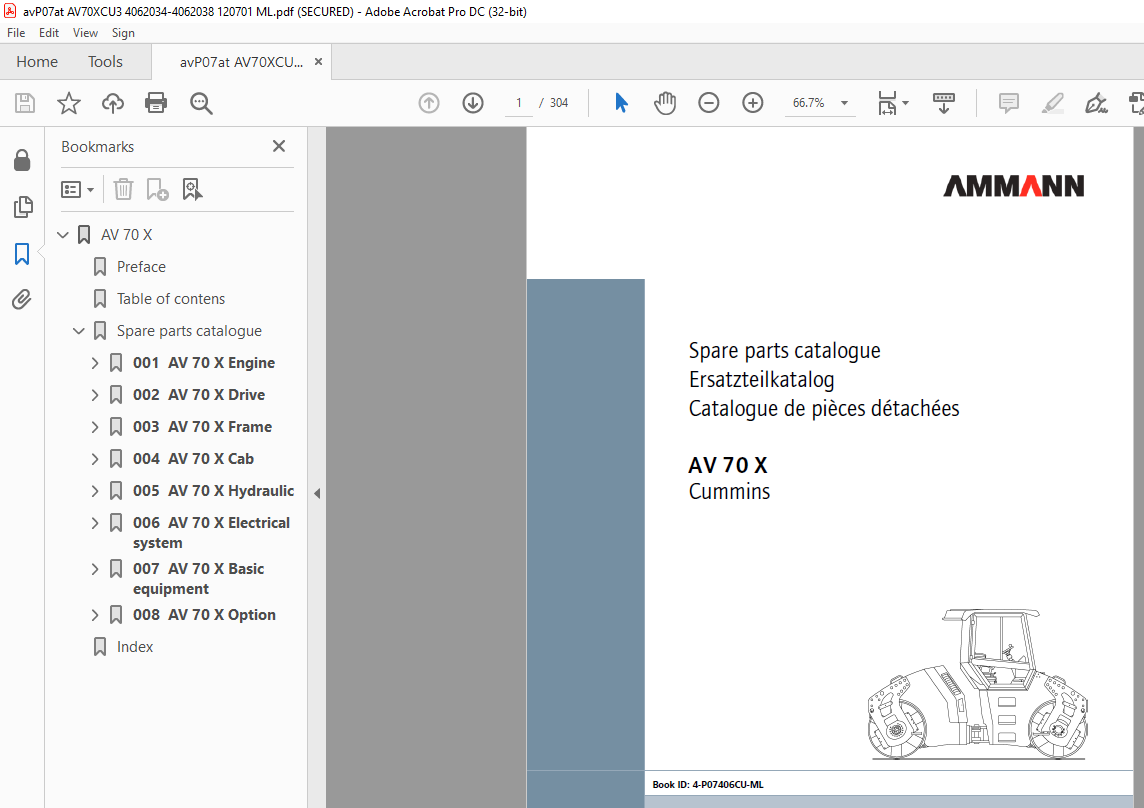Zoom out with the minus icon
This screenshot has width=1144, height=808.
click(708, 103)
